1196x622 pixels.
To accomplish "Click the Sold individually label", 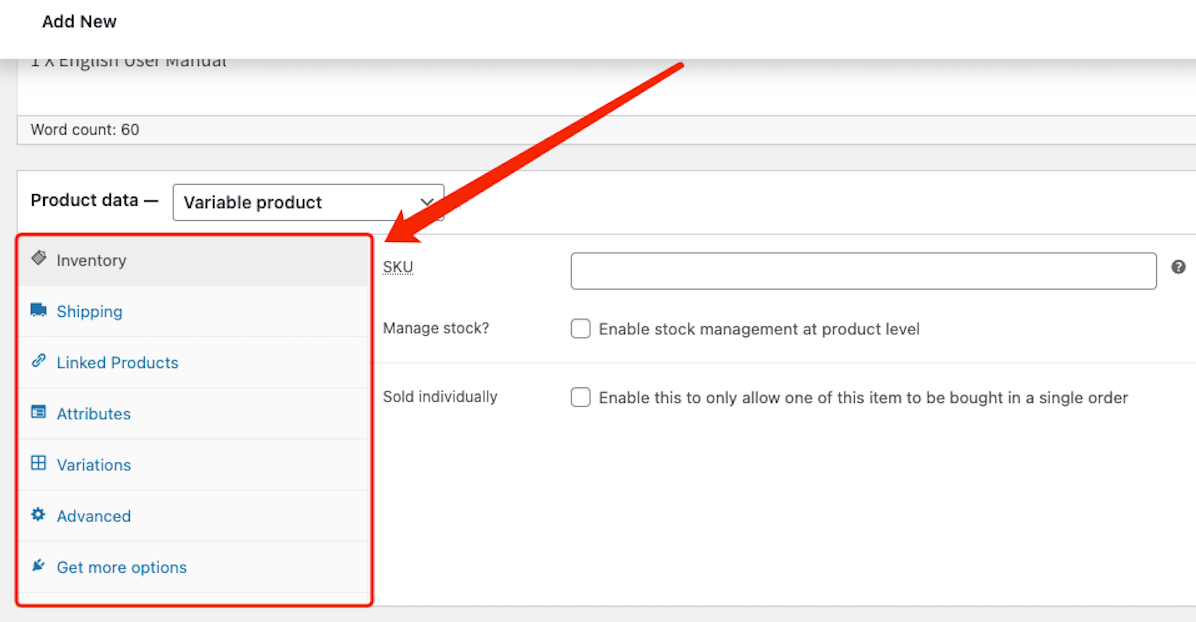I will point(440,397).
